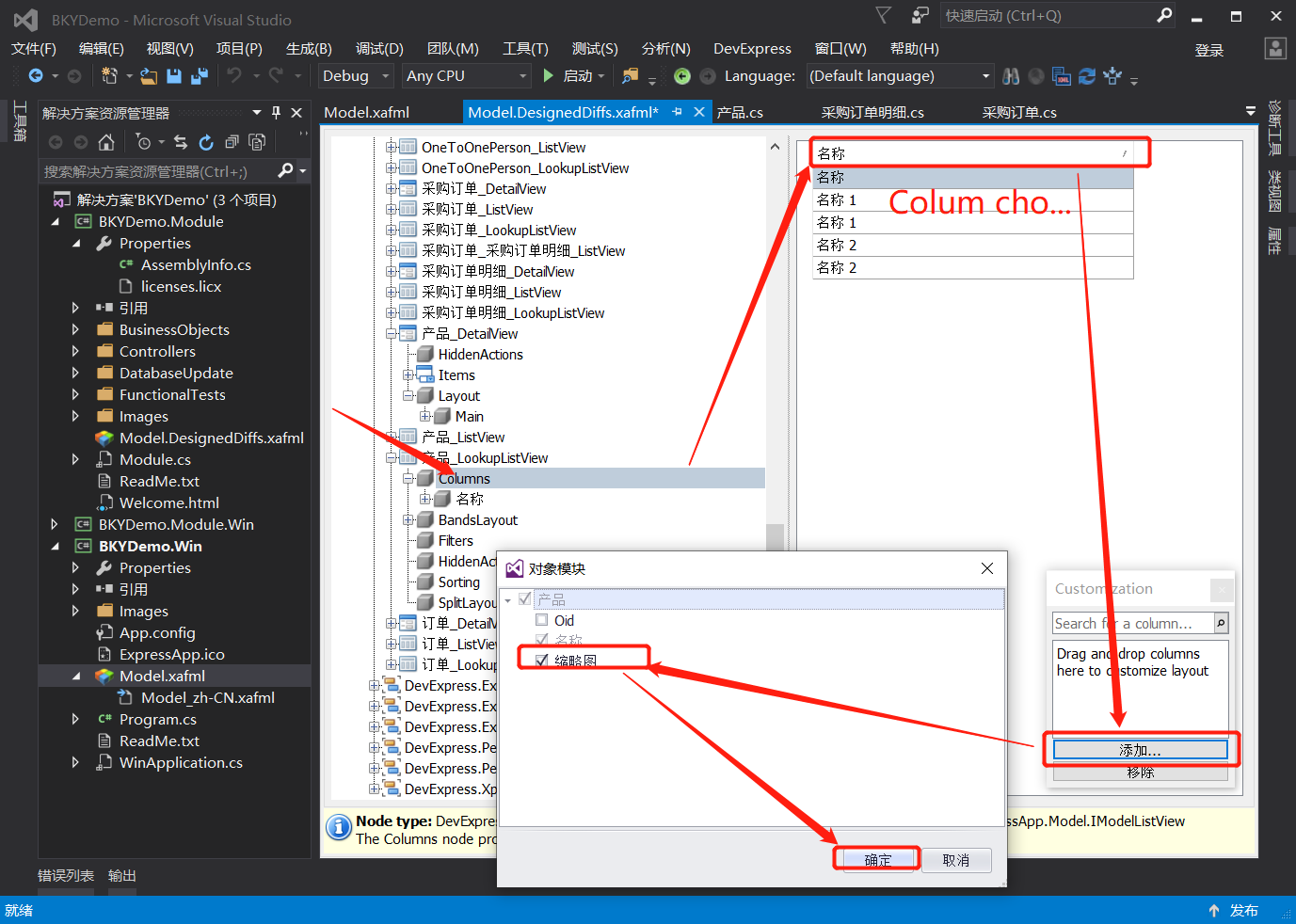This screenshot has width=1296, height=924.
Task: Collapse the BKYDemo.Module project node
Action: [55, 222]
